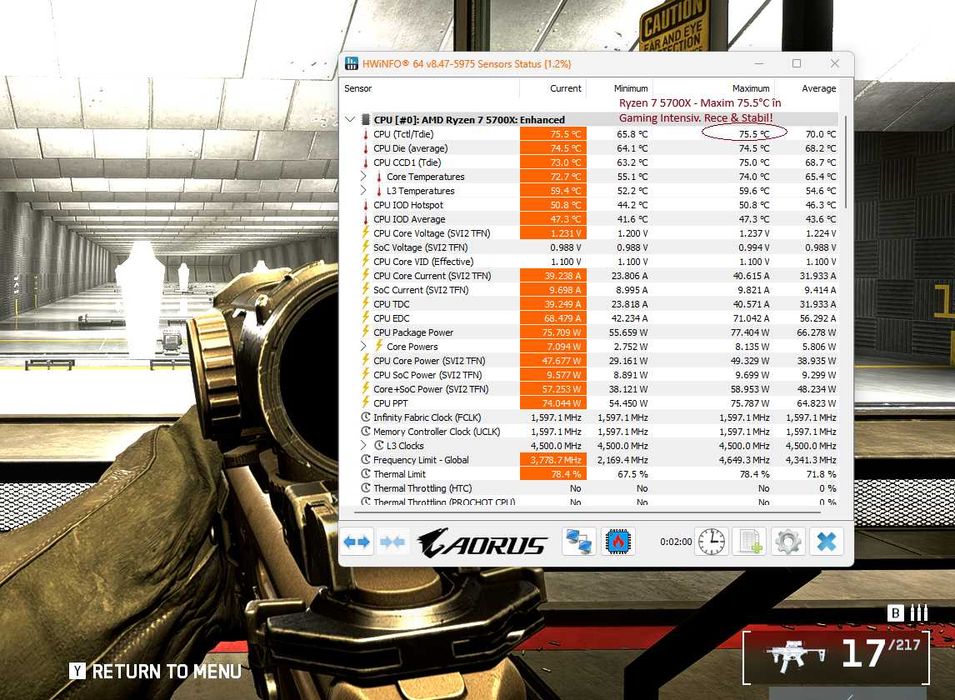Click the 3,778.7 MHz current frequency limit value
Image resolution: width=955 pixels, height=700 pixels.
pyautogui.click(x=553, y=460)
